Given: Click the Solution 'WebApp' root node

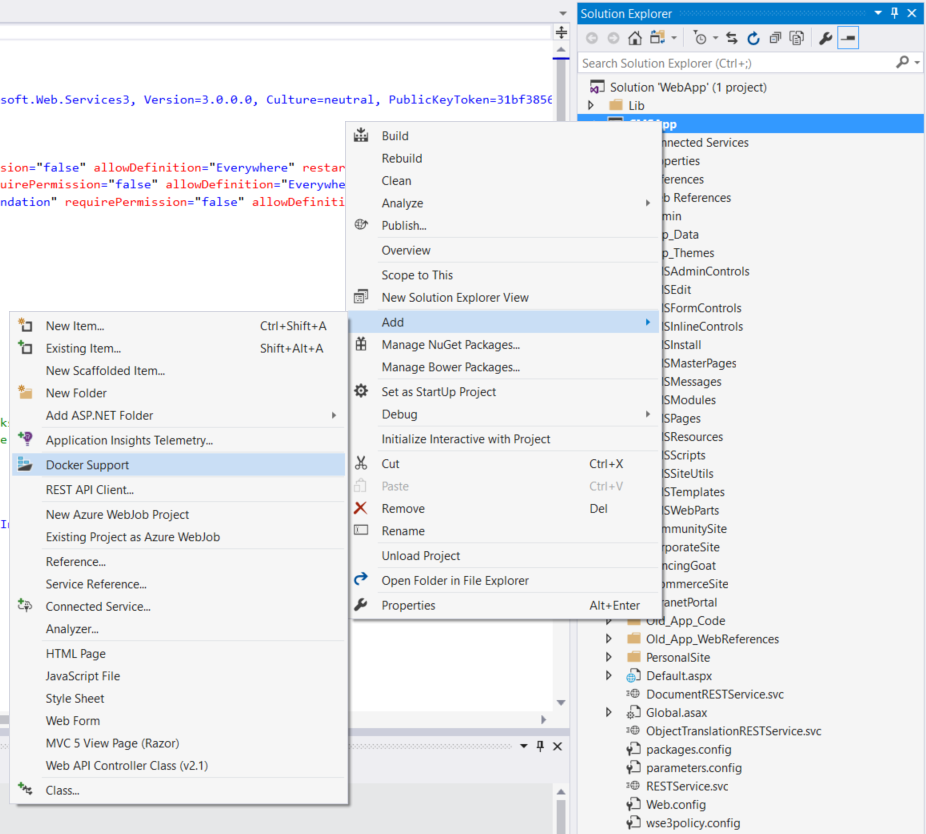Looking at the screenshot, I should point(688,87).
